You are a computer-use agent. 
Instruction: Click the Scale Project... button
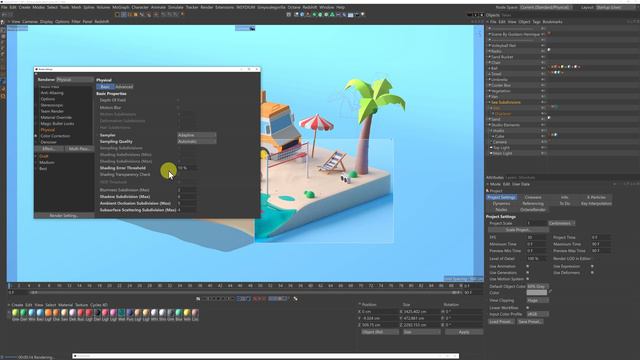point(518,230)
